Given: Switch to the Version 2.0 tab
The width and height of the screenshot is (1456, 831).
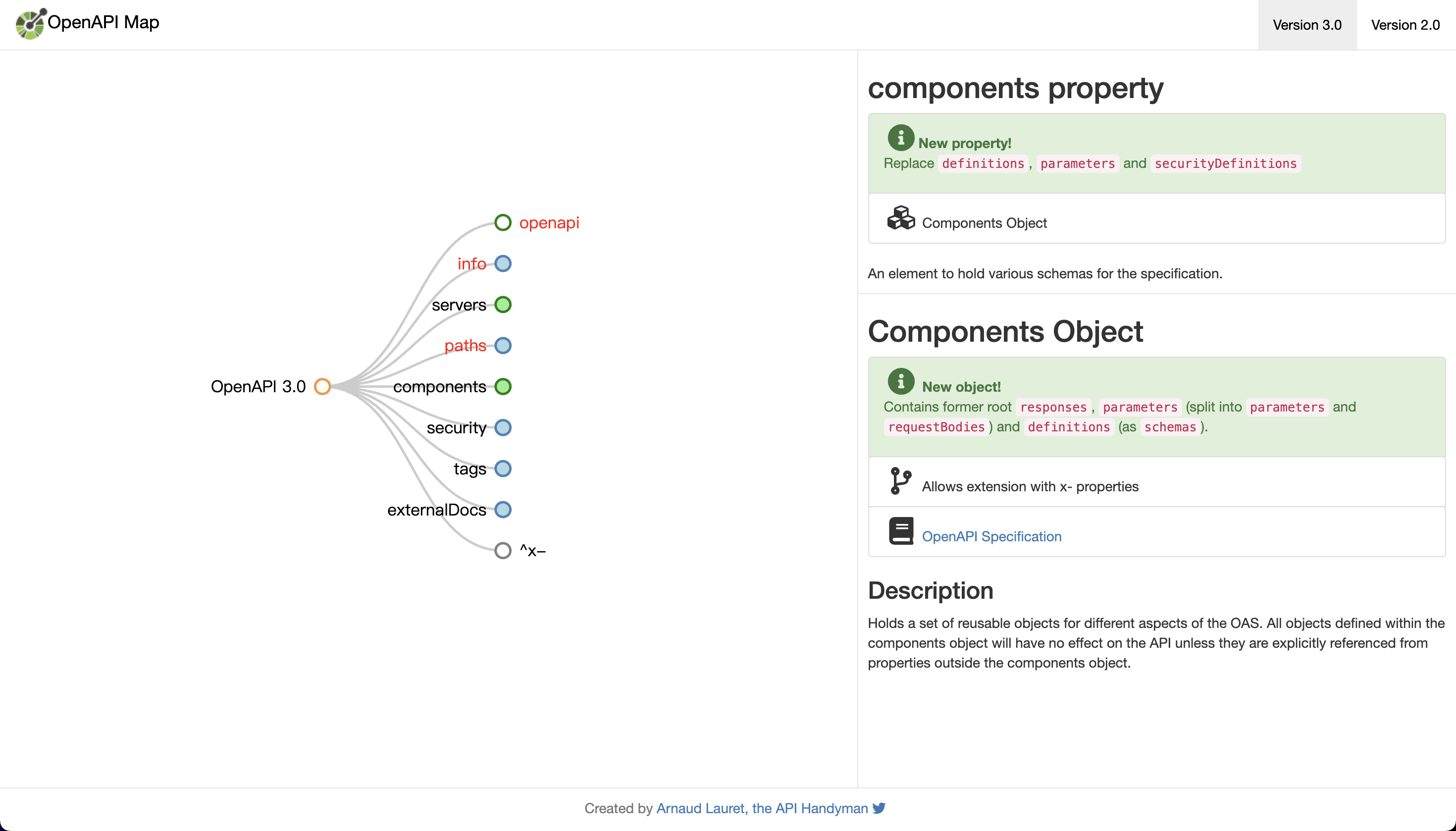Looking at the screenshot, I should click(x=1406, y=25).
